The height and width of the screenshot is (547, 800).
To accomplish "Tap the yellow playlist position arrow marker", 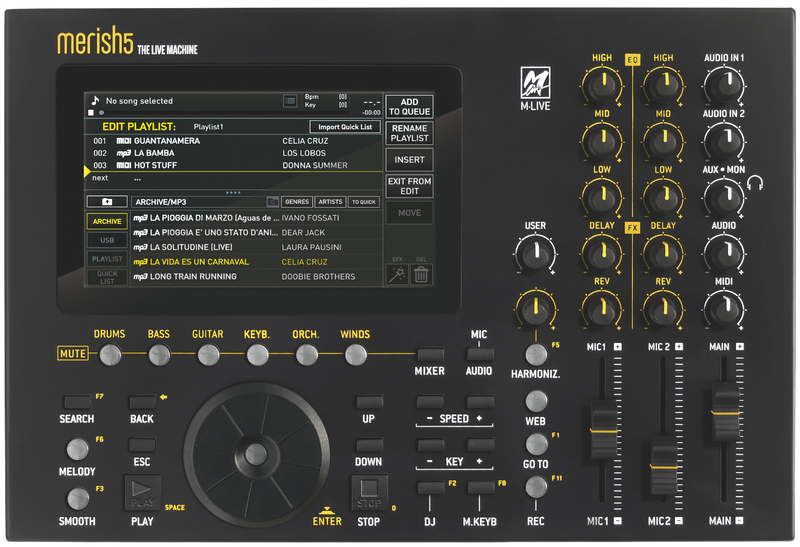I will (87, 172).
